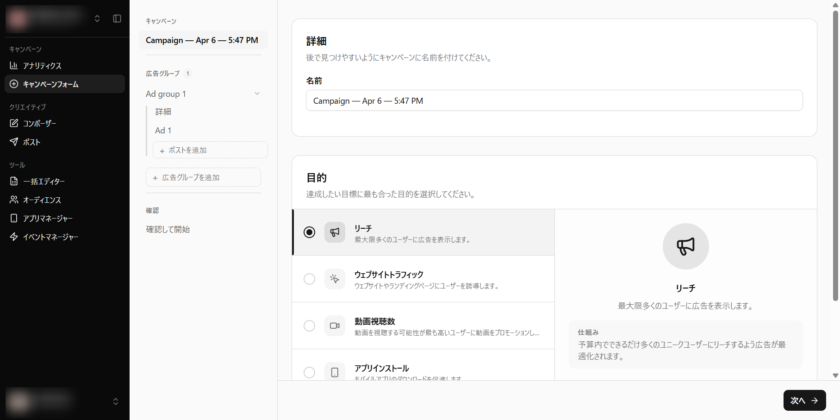Open イベントマネージャー tool

click(x=50, y=237)
